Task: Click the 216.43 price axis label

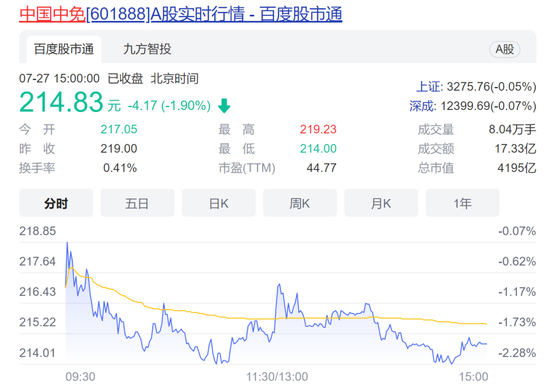Action: (38, 292)
